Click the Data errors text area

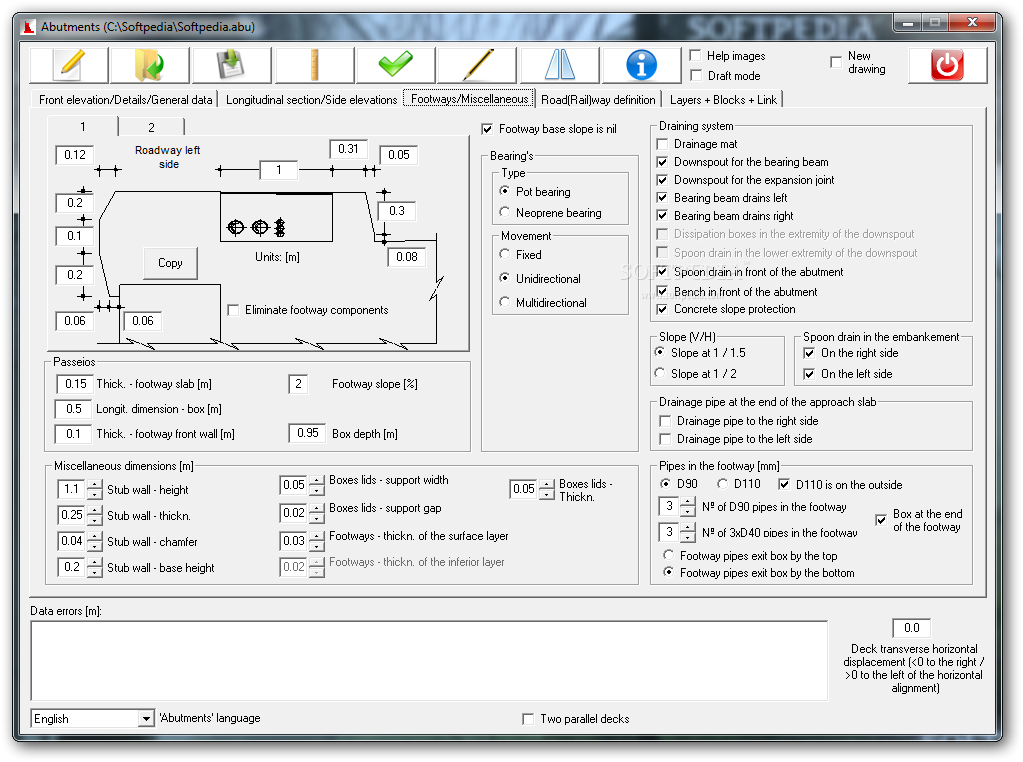pos(429,660)
